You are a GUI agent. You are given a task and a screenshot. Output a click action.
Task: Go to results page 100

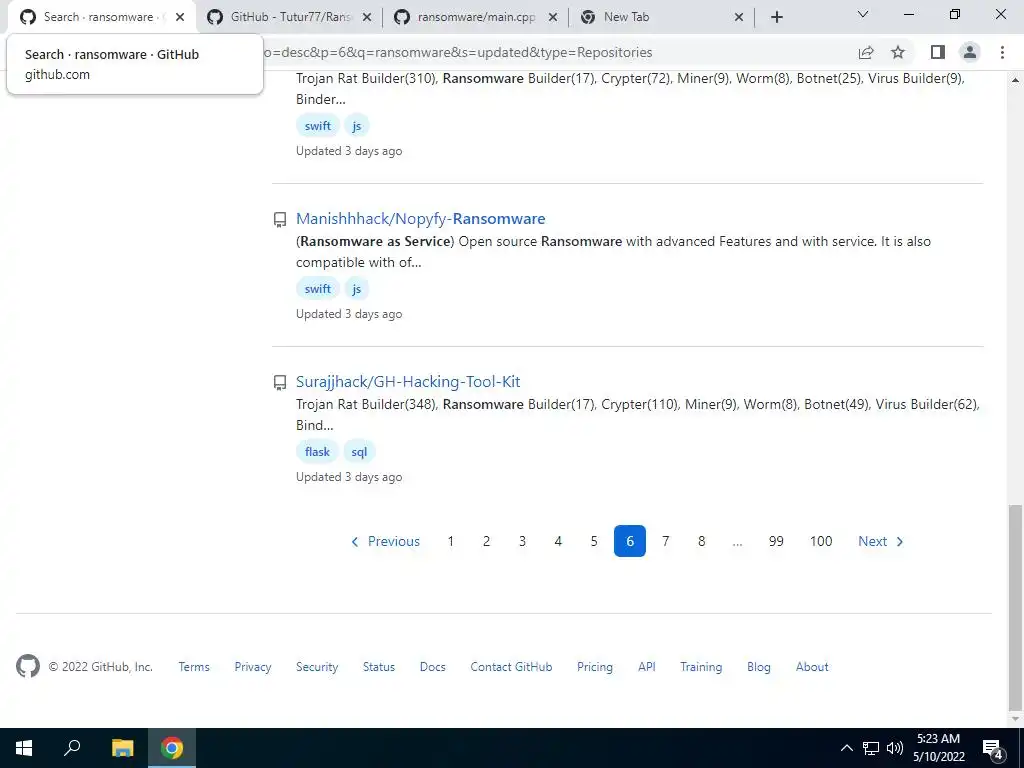pyautogui.click(x=821, y=541)
